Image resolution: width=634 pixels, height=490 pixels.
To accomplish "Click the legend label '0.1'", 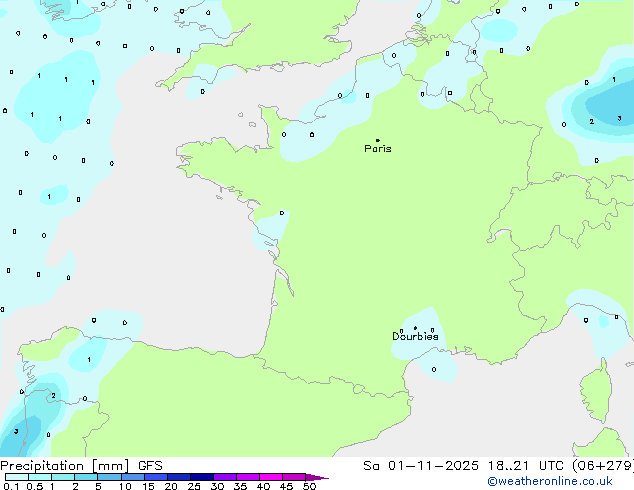I will (11, 486).
